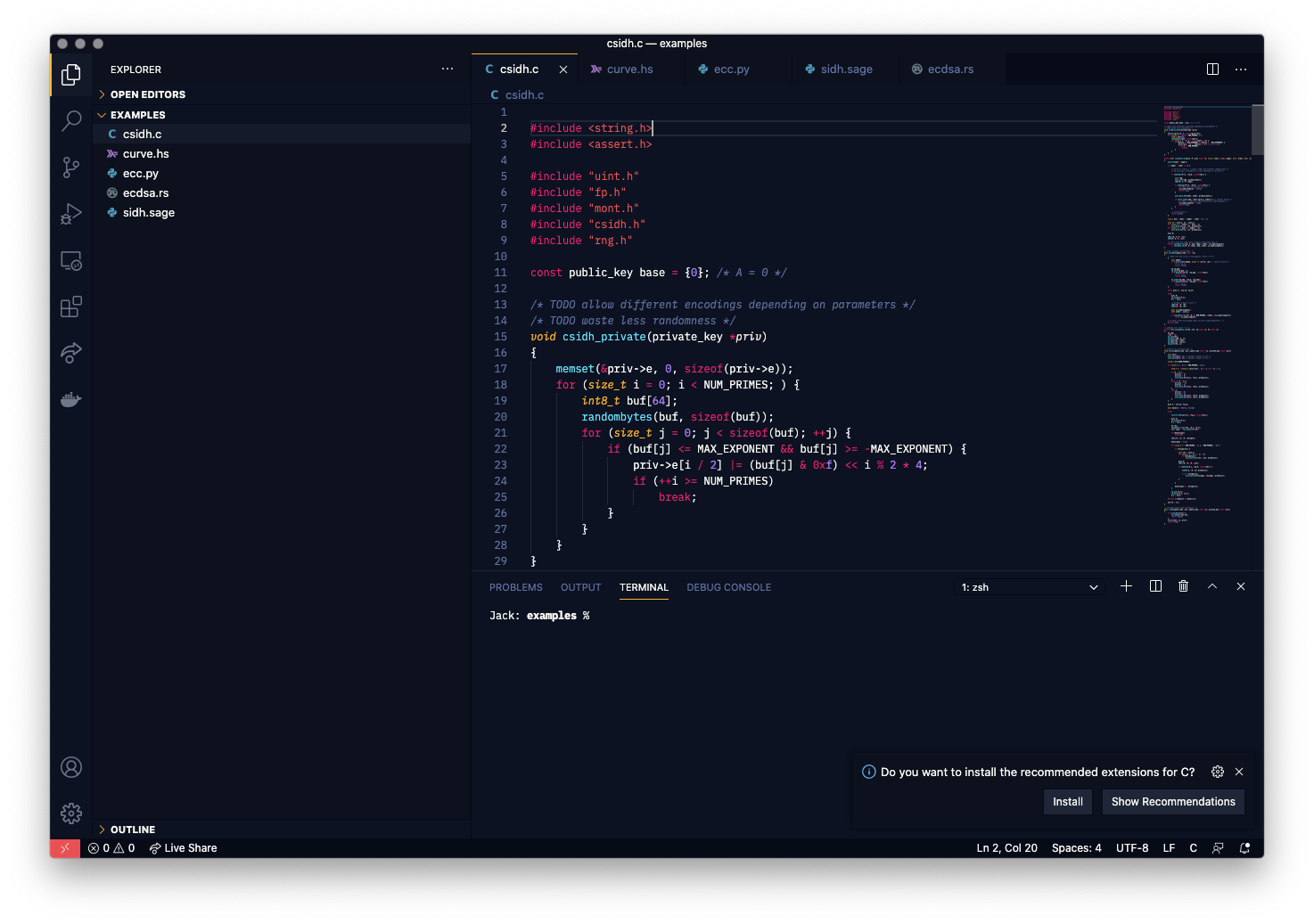1314x924 pixels.
Task: Dismiss the C extensions notification
Action: point(1239,772)
